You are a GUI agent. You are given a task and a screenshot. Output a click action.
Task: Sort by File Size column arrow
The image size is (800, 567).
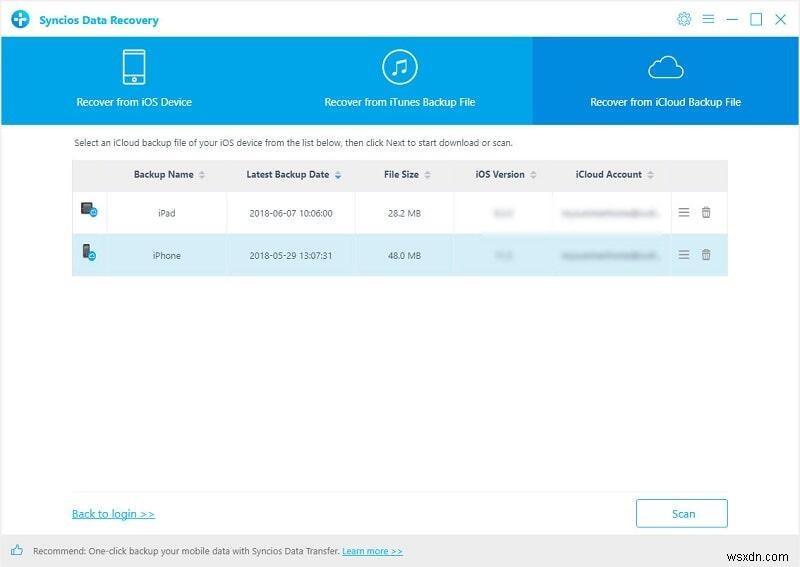pyautogui.click(x=428, y=175)
